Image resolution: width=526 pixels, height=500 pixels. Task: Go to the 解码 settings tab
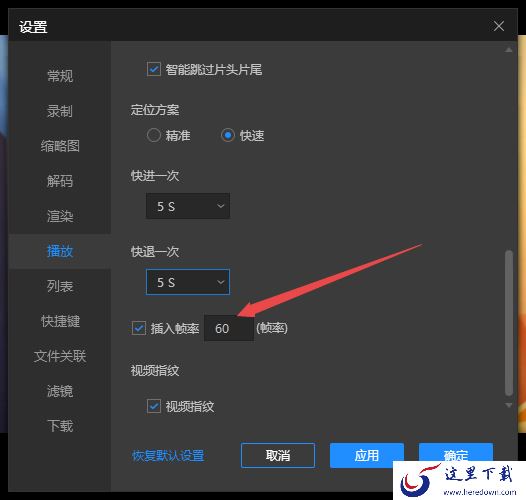60,181
